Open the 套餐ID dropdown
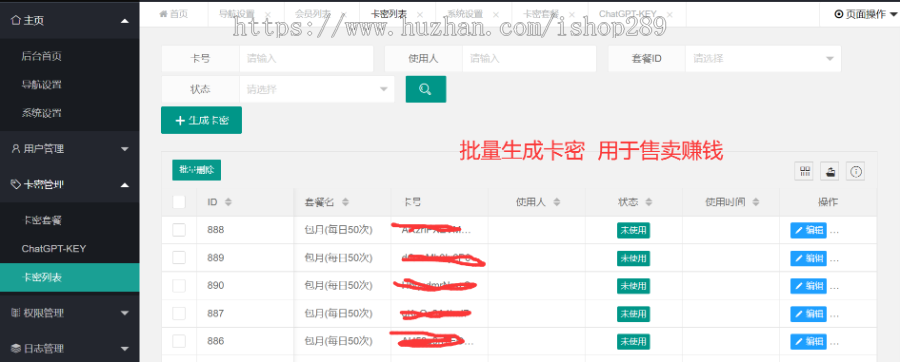Viewport: 900px width, 362px height. 763,59
